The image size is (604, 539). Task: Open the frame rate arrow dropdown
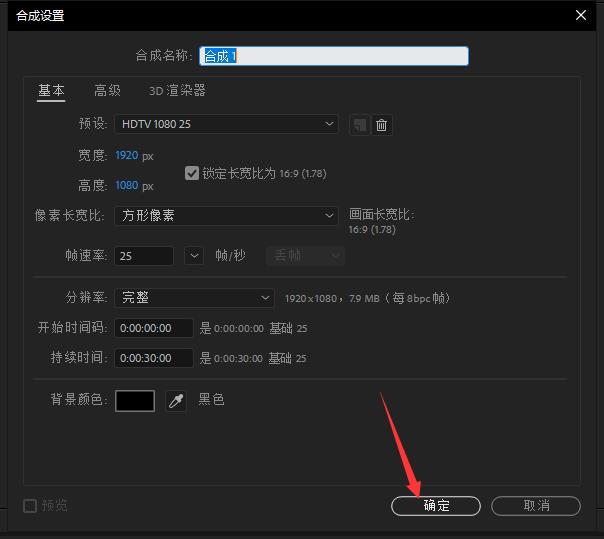(x=194, y=256)
